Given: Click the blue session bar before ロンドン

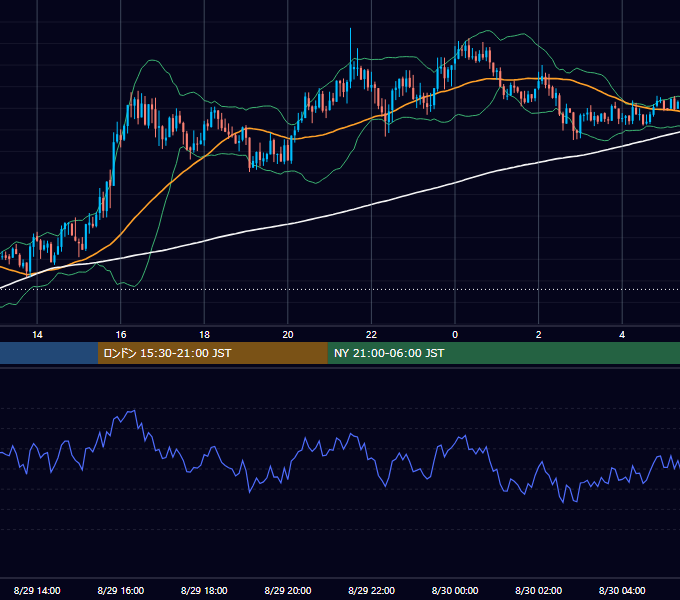Looking at the screenshot, I should [49, 353].
